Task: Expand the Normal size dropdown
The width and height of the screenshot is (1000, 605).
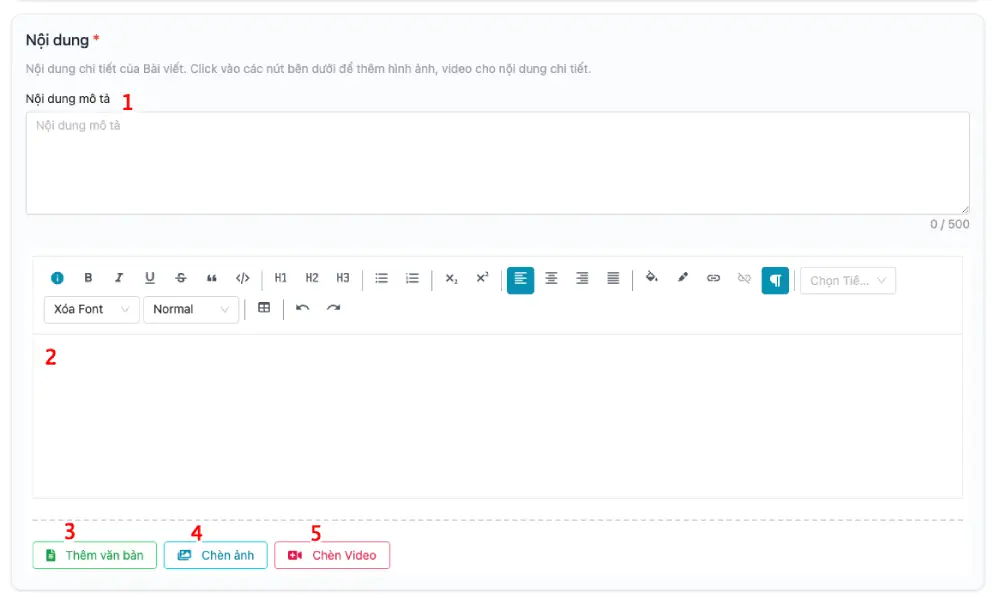Action: tap(191, 310)
